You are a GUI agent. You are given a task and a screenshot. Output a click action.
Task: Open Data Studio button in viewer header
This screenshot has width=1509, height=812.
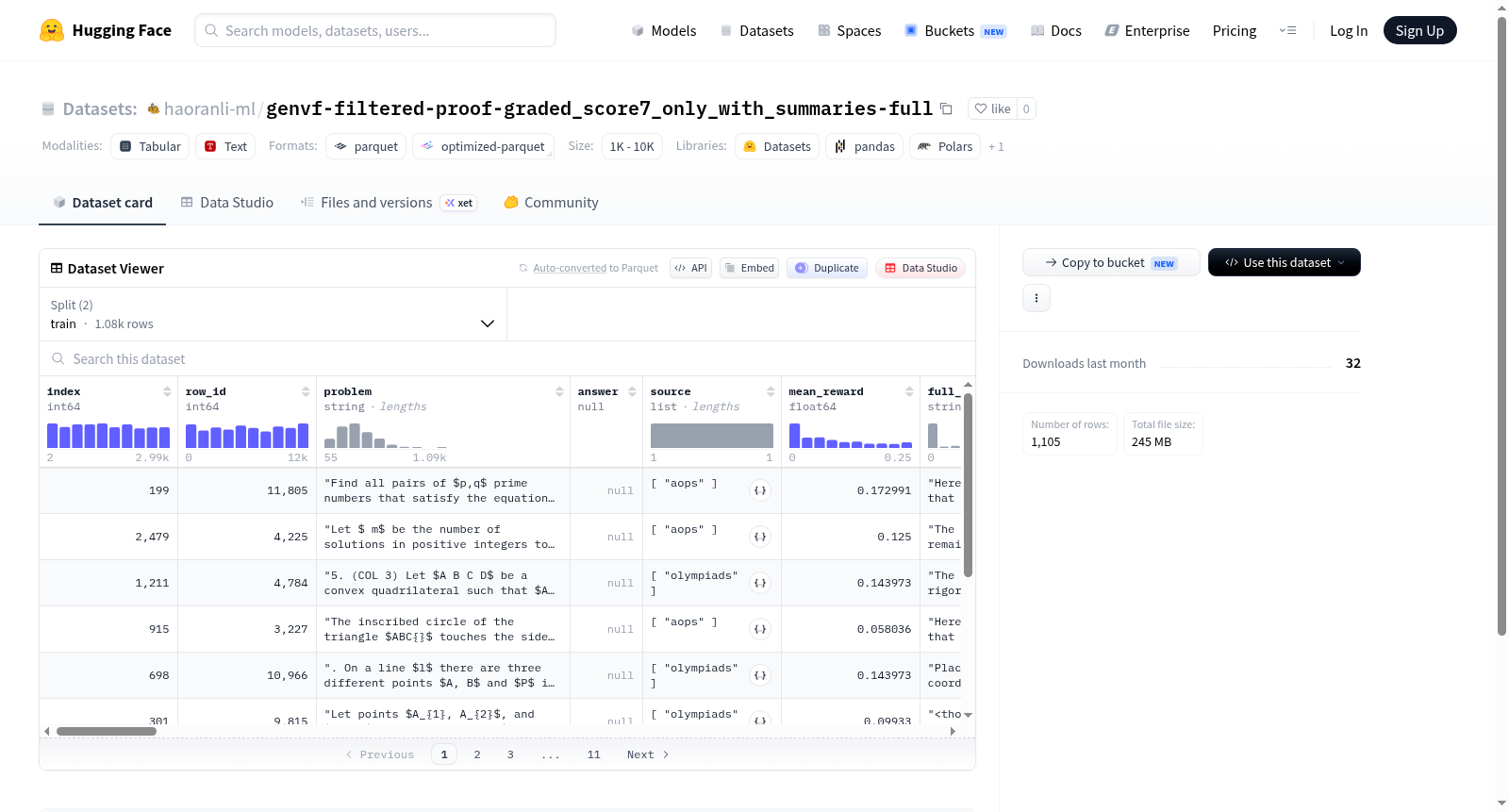click(x=920, y=268)
